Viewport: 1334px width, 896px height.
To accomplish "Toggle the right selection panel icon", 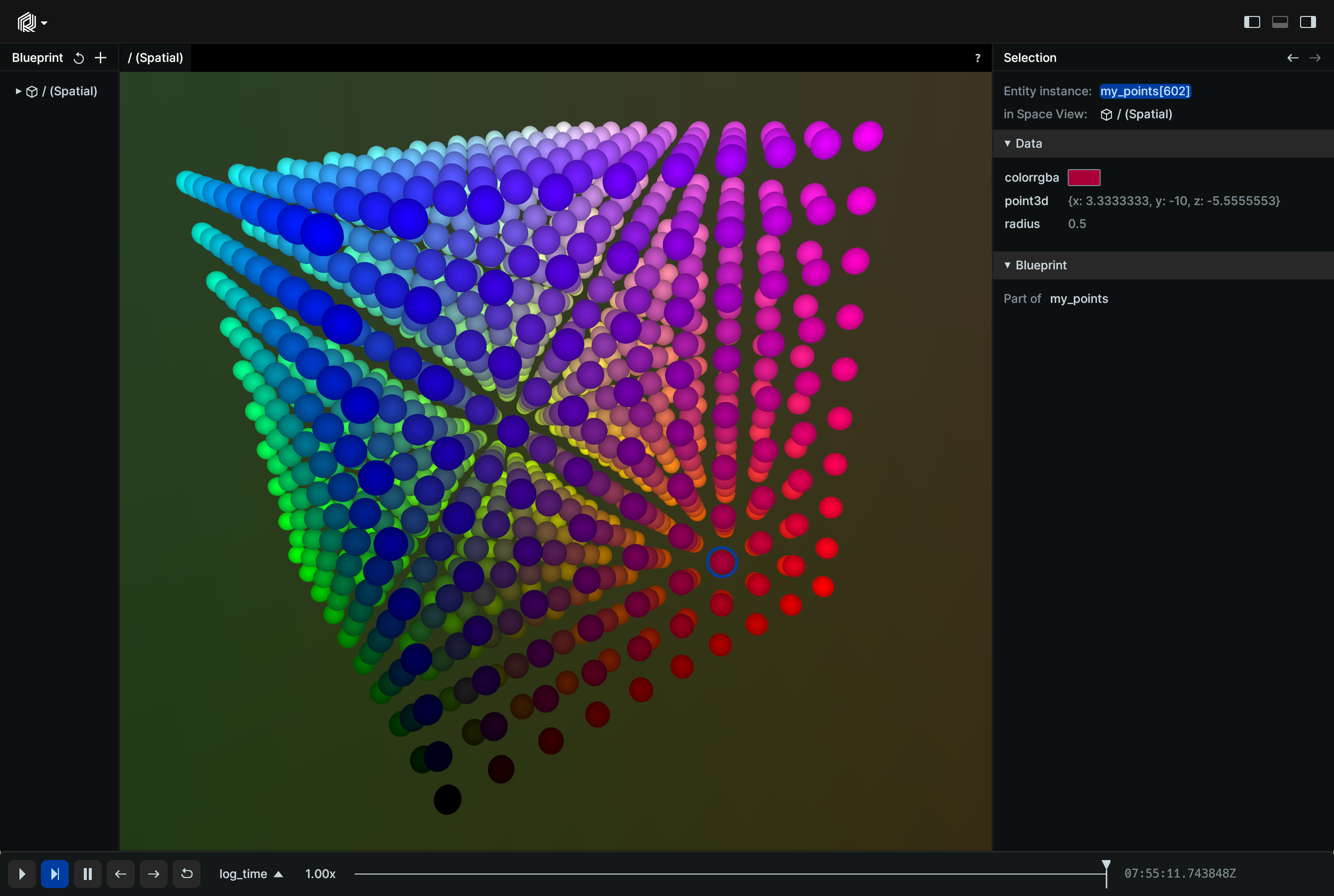I will (1308, 22).
